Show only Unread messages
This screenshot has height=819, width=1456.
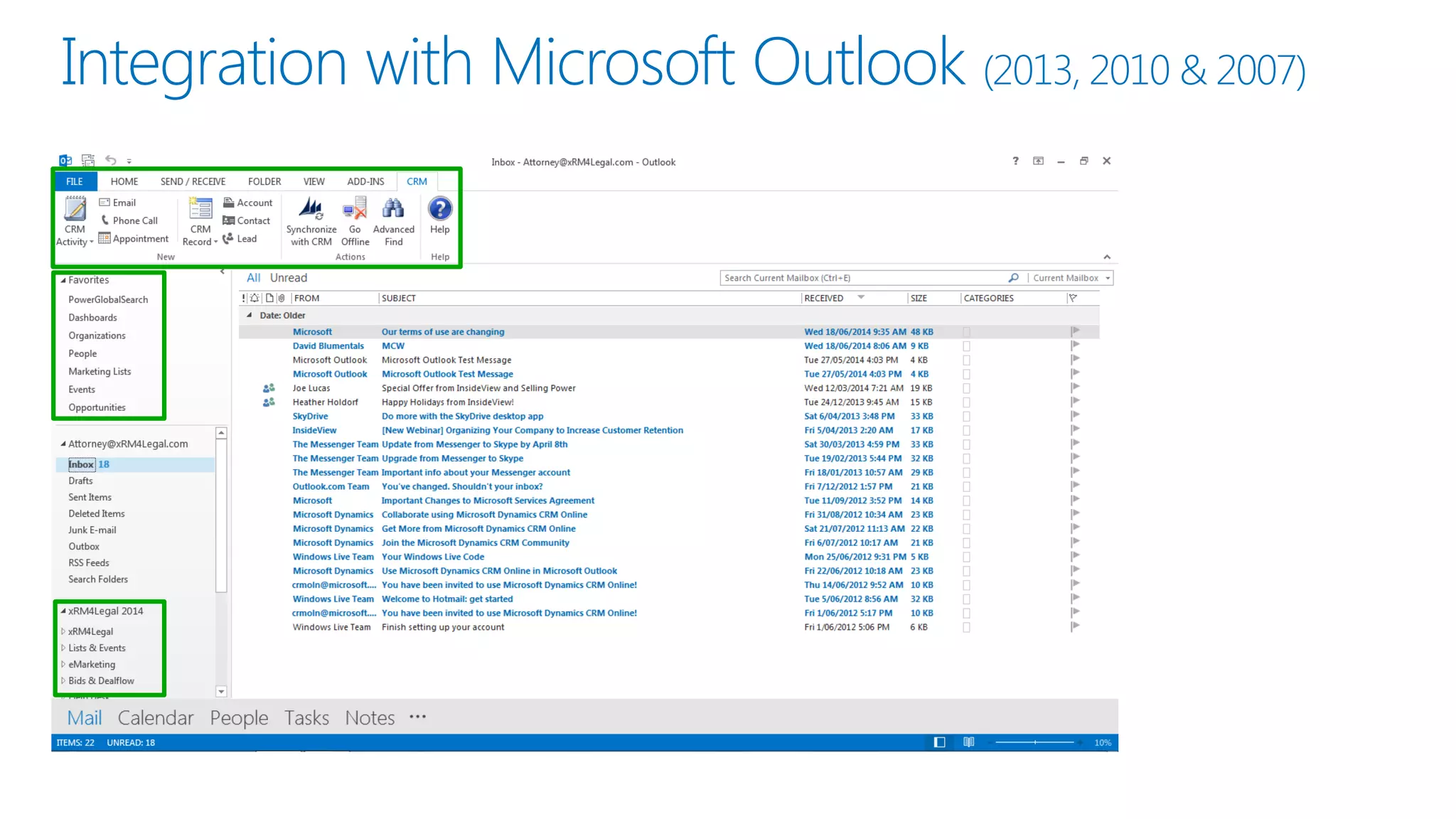[x=289, y=278]
